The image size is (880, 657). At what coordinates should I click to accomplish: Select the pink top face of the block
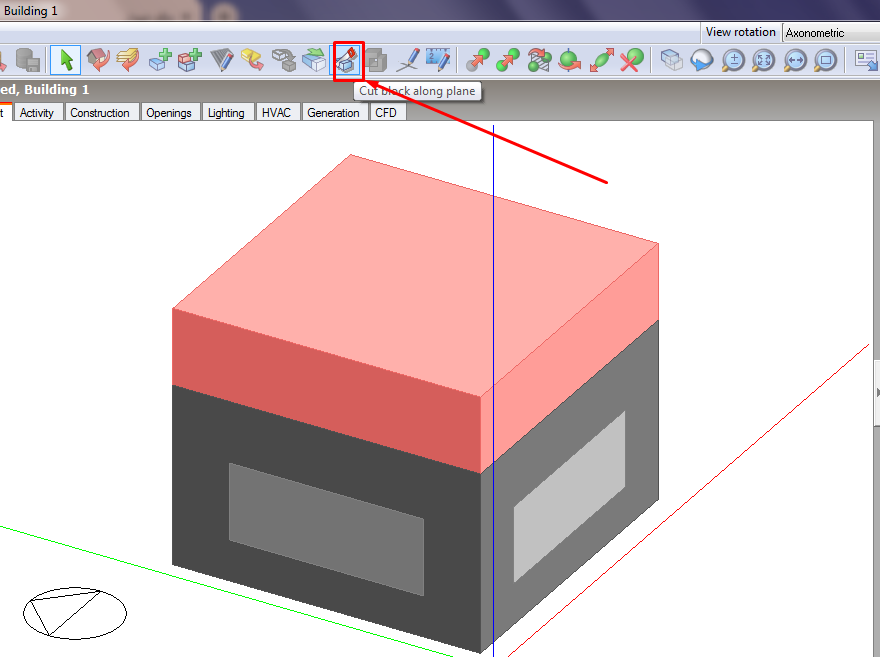415,275
